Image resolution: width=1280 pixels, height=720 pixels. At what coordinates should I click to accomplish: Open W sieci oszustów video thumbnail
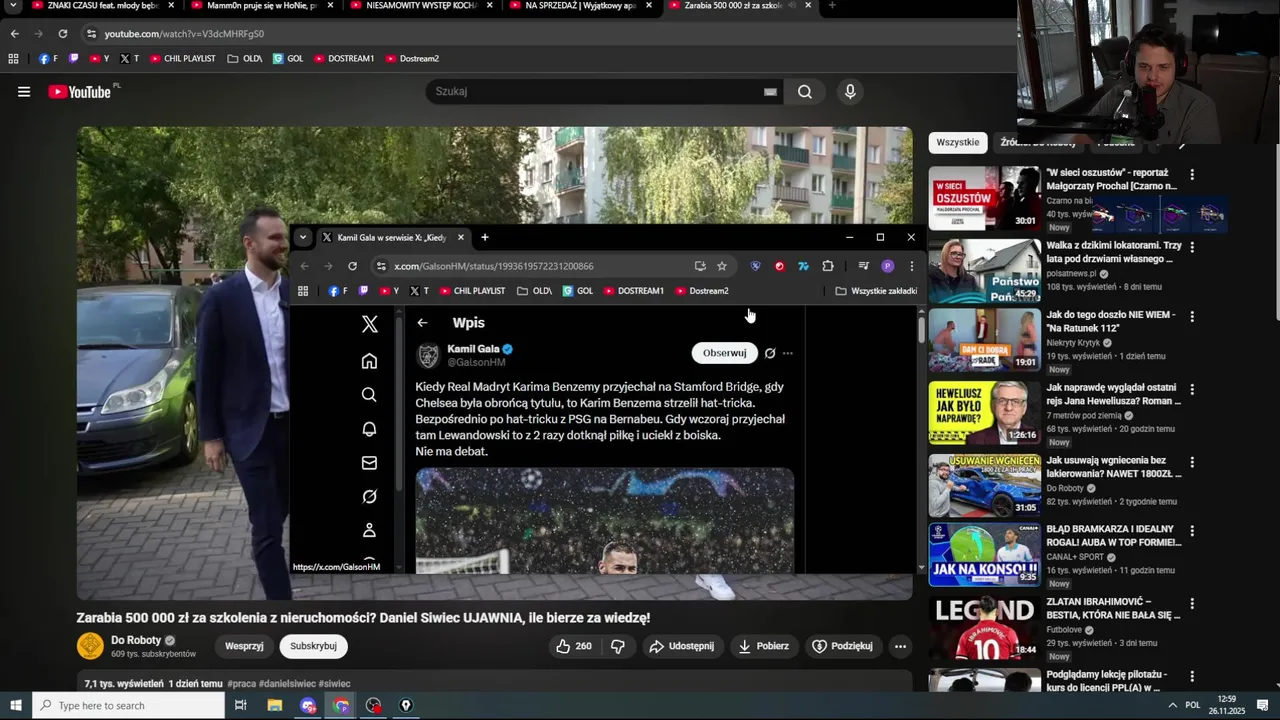tap(985, 198)
